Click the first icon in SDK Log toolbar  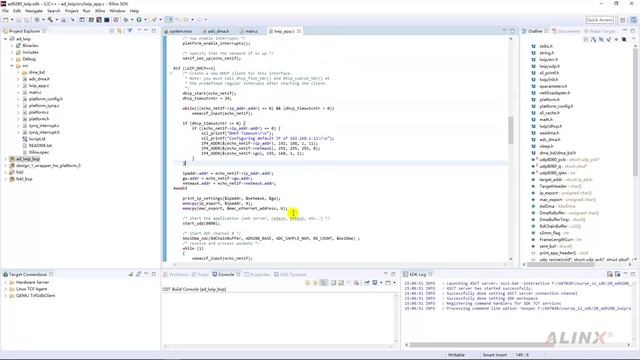[610, 274]
